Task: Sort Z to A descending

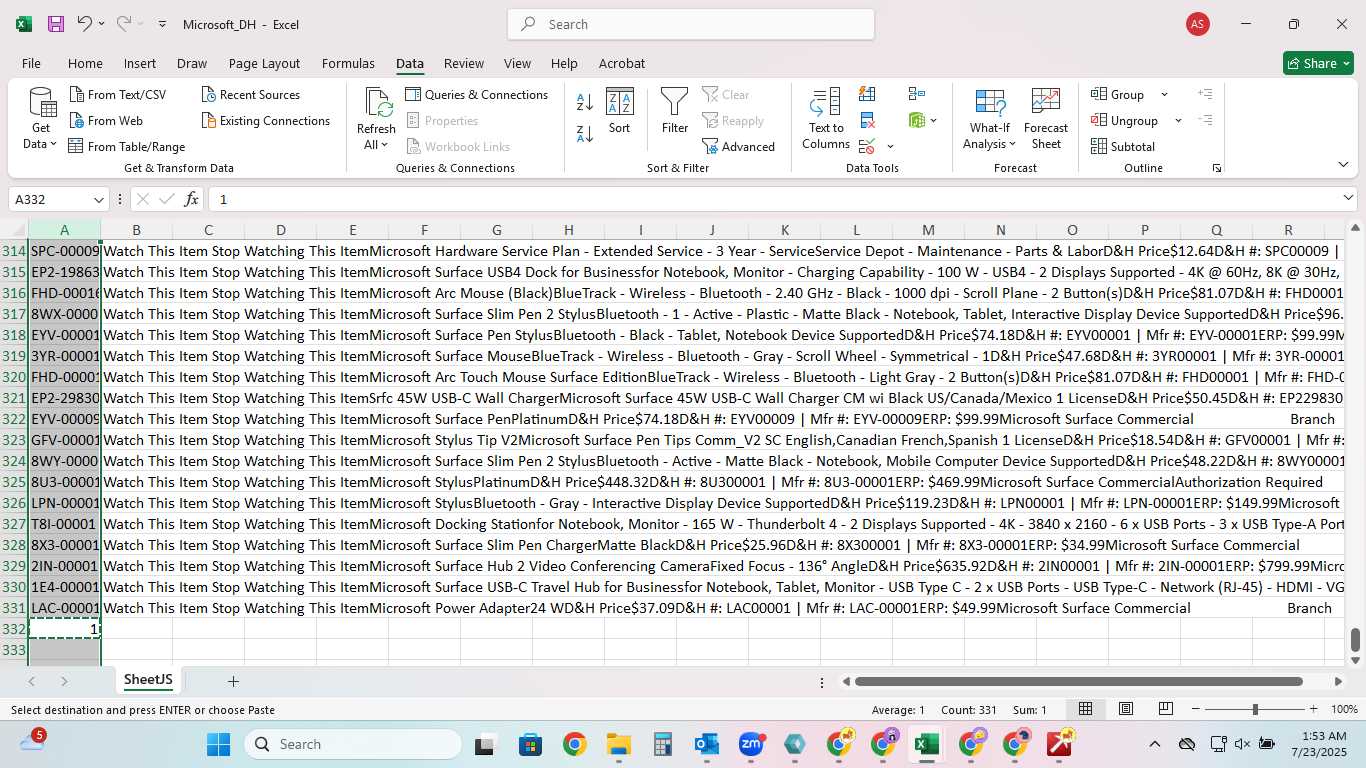Action: coord(585,133)
